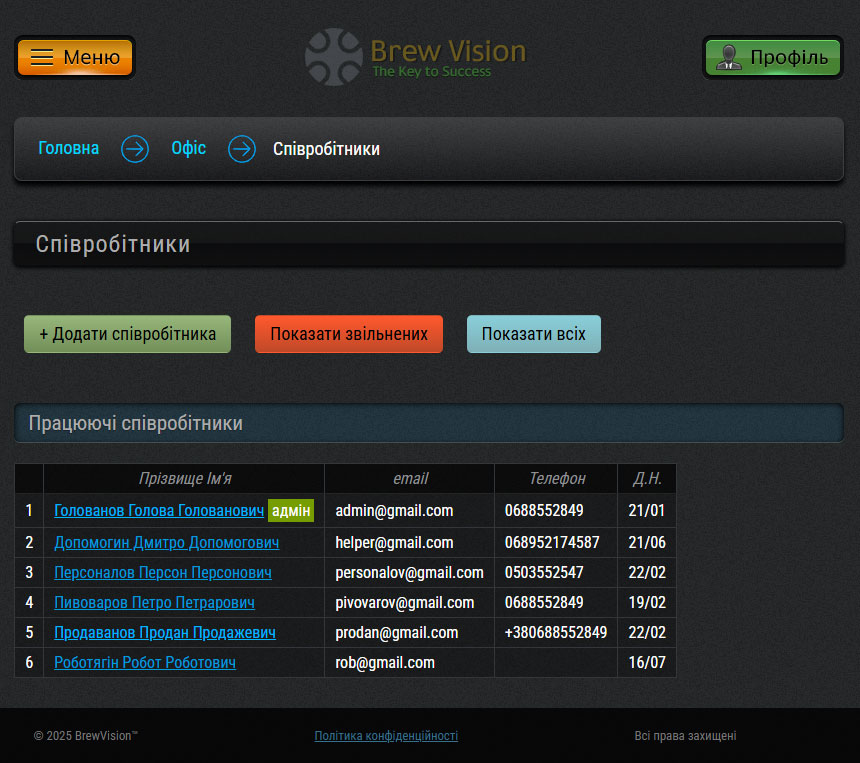
Task: Open the green Профіль user button
Action: click(773, 57)
